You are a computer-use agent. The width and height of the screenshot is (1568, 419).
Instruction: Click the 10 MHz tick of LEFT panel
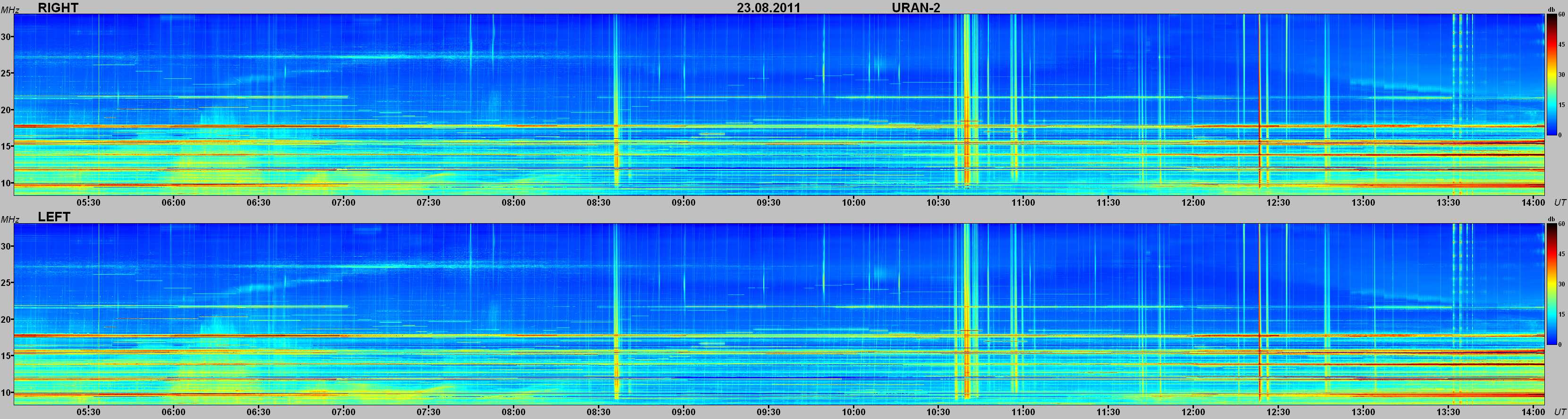coord(6,392)
